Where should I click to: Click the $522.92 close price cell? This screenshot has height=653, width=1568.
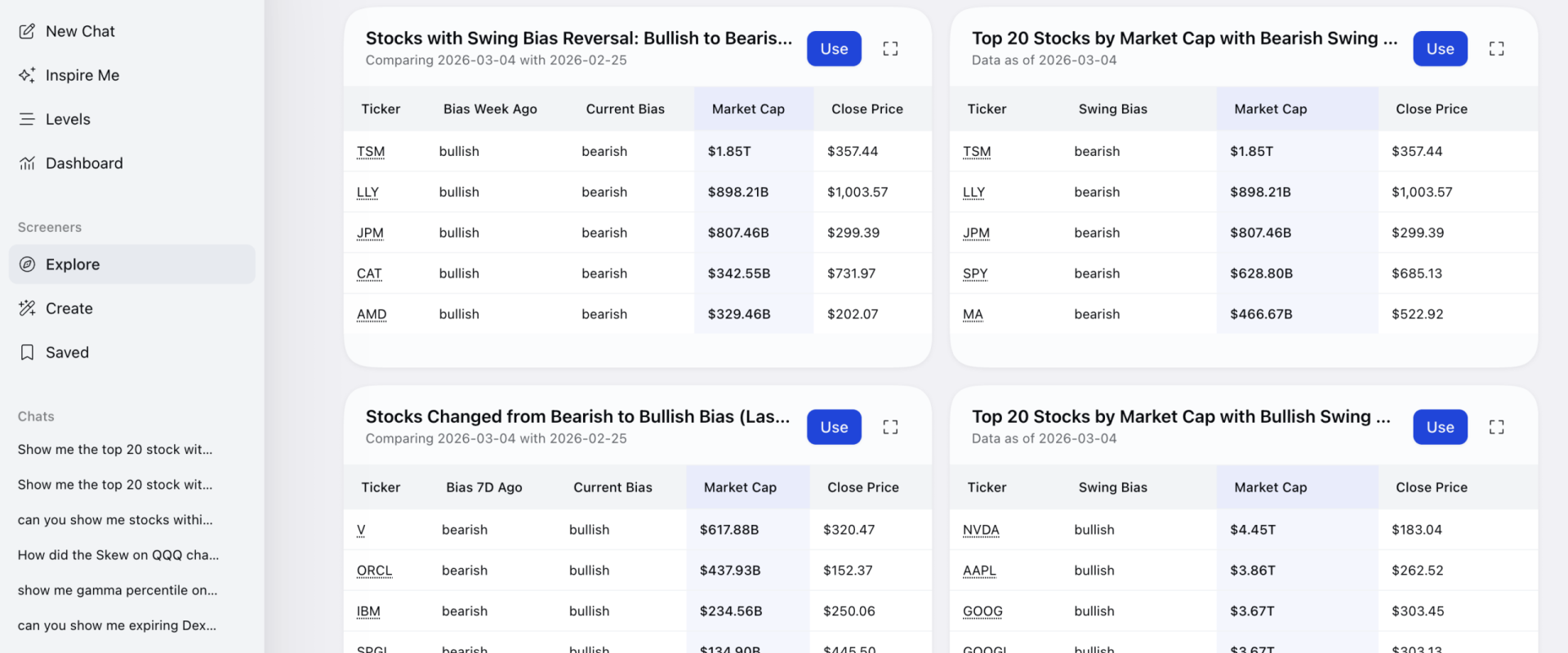(x=1458, y=314)
